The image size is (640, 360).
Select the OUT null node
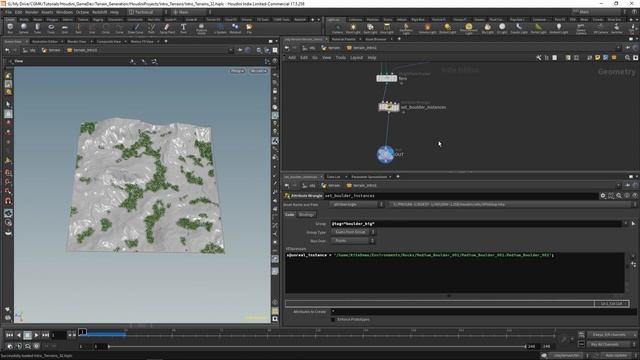pyautogui.click(x=385, y=154)
